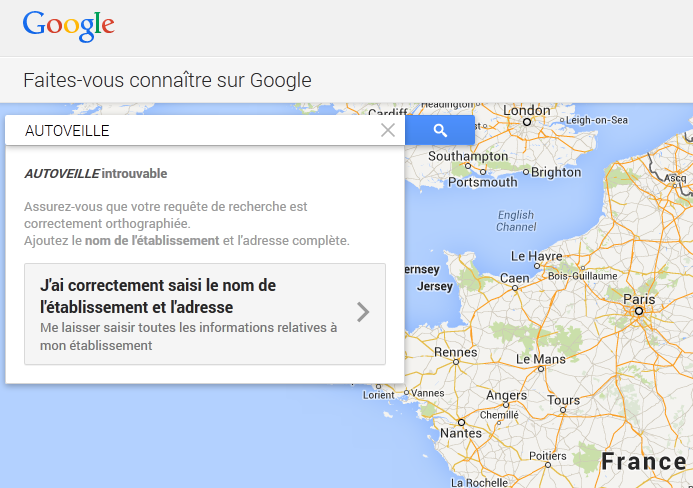The image size is (693, 488).
Task: Expand the chevron arrow on the address card
Action: 363,312
